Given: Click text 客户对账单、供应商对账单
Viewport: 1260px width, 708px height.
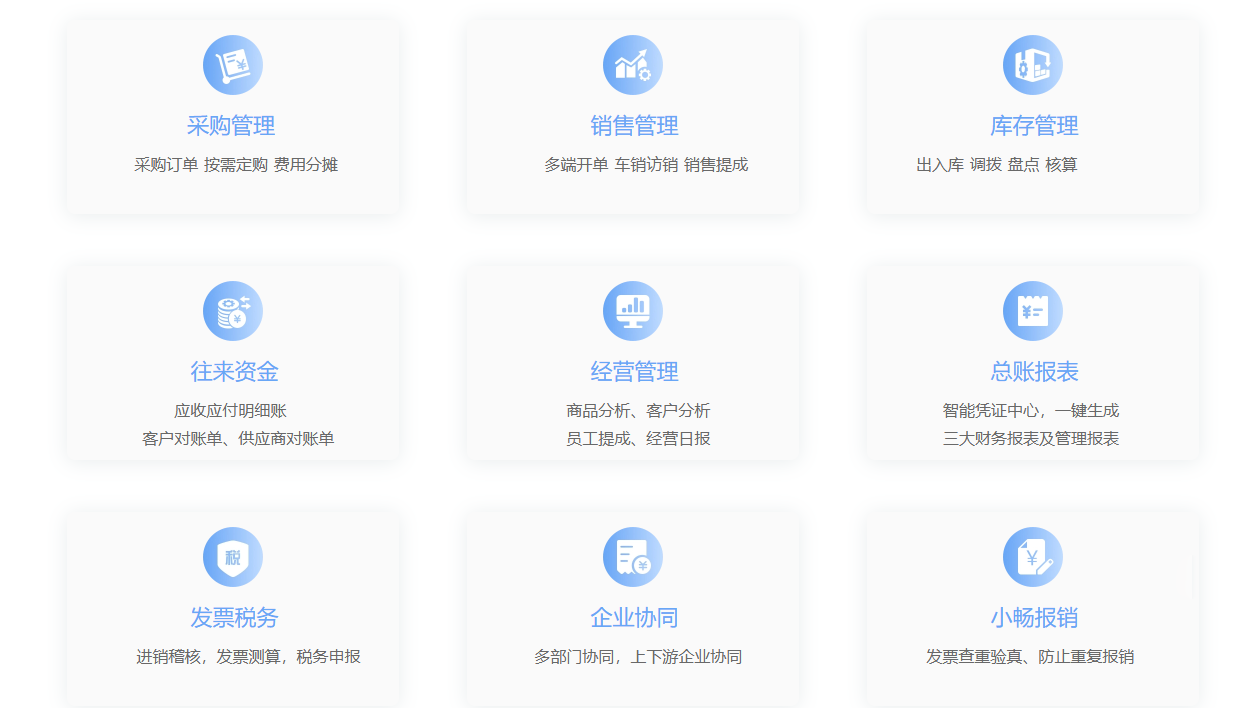Looking at the screenshot, I should pos(238,439).
